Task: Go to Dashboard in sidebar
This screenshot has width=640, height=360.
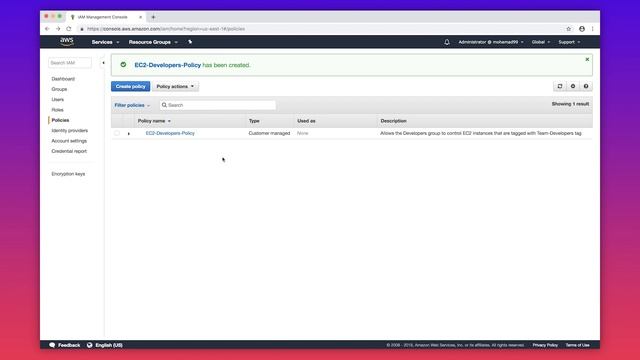Action: click(x=63, y=79)
